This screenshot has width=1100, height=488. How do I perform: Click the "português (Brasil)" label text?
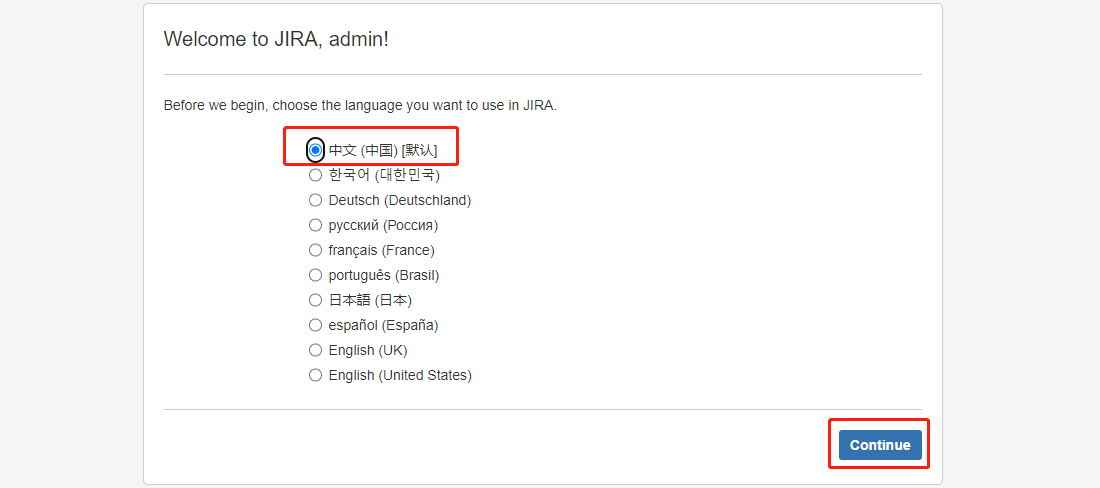click(384, 276)
